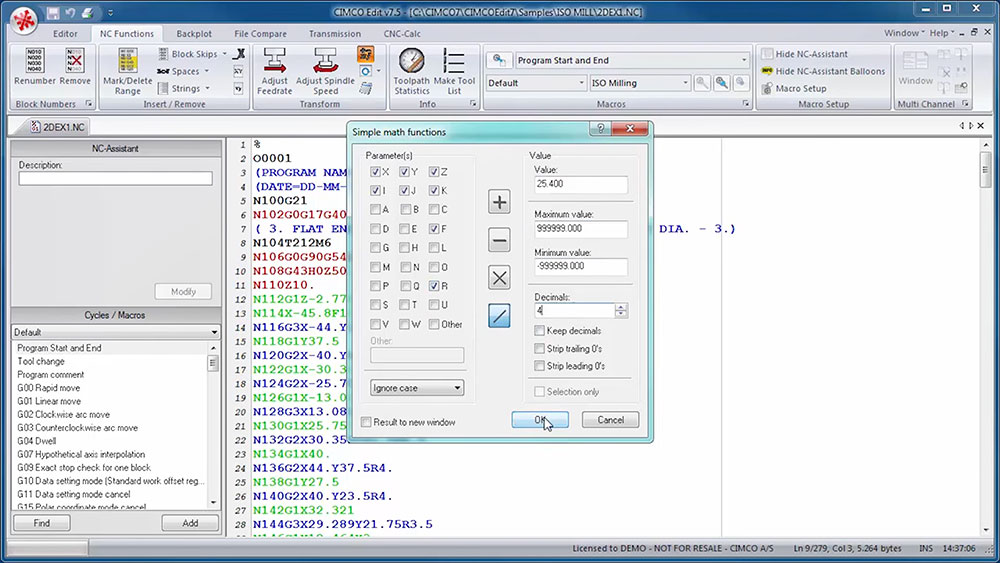This screenshot has height=563, width=1000.
Task: Uncheck the X parameter checkbox
Action: pyautogui.click(x=375, y=172)
